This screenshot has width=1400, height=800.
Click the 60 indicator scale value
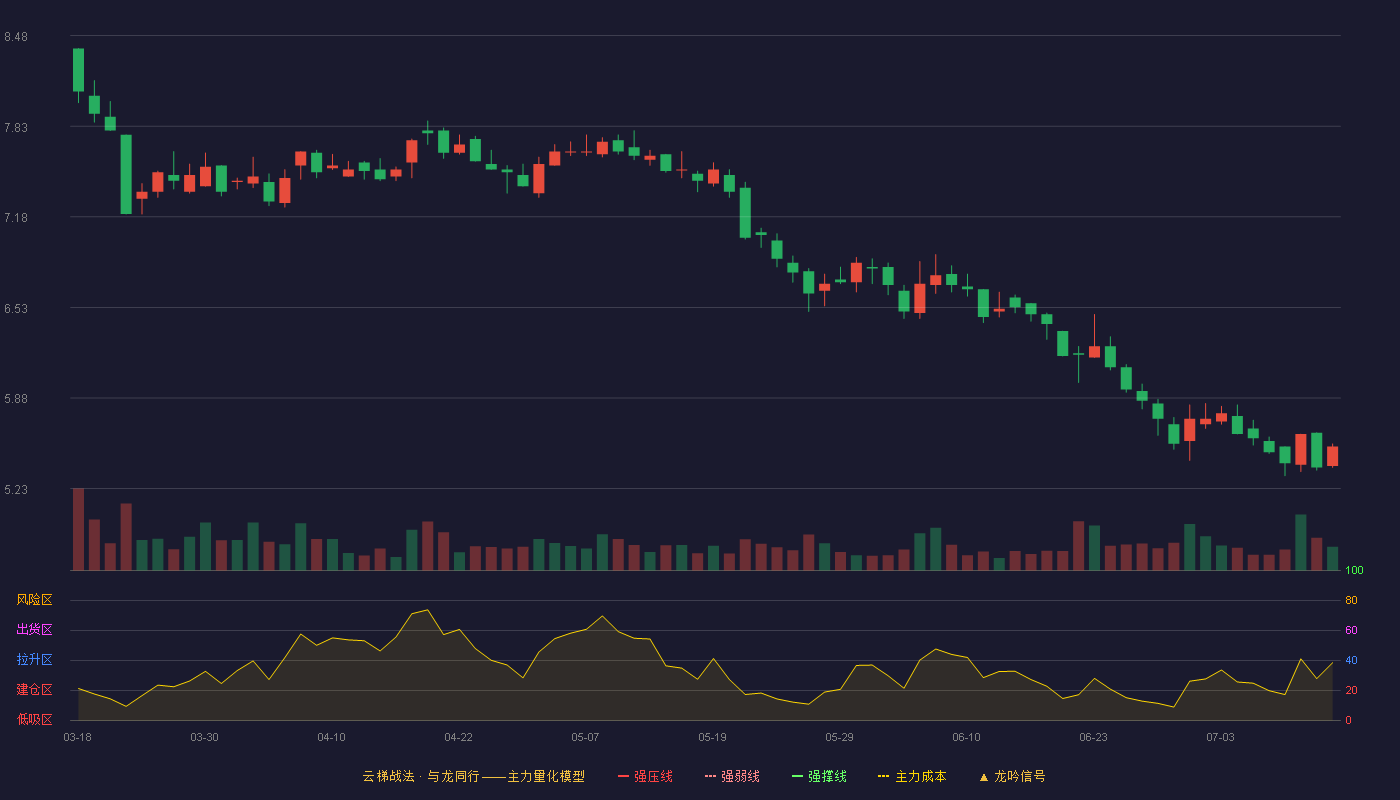1351,630
